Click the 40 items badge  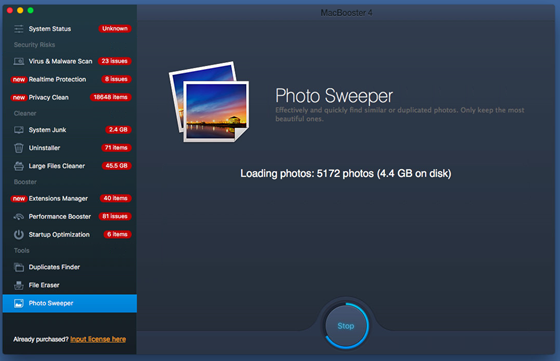coord(116,198)
